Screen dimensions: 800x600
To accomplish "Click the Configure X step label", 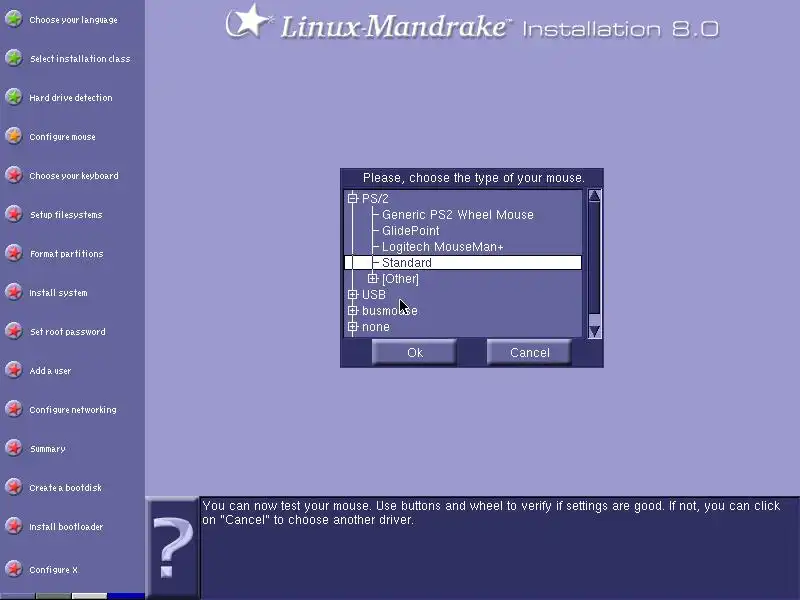I will (54, 570).
